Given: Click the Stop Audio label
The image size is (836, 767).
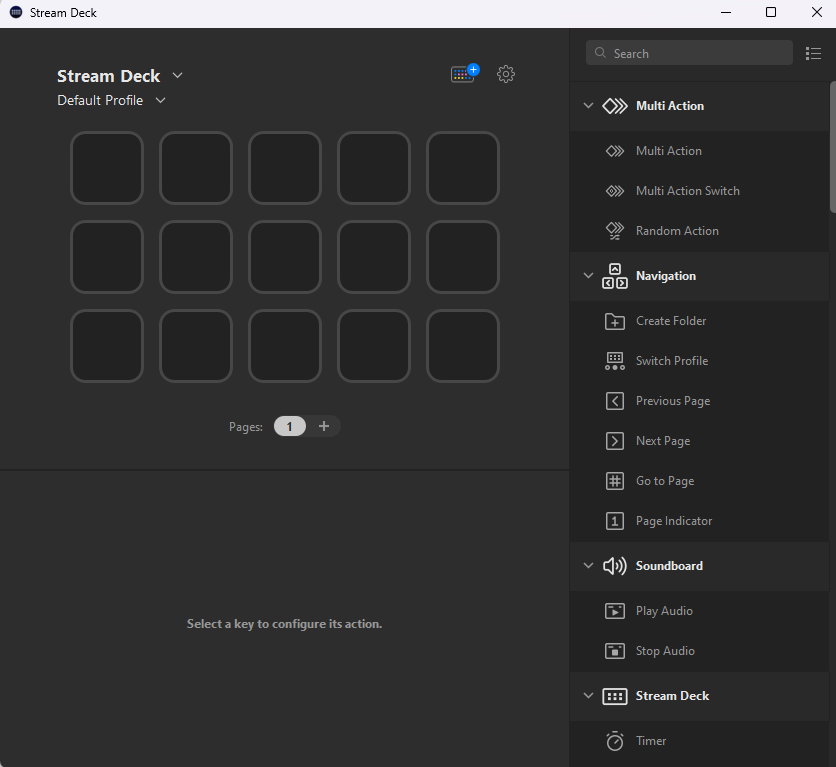Looking at the screenshot, I should [x=665, y=651].
